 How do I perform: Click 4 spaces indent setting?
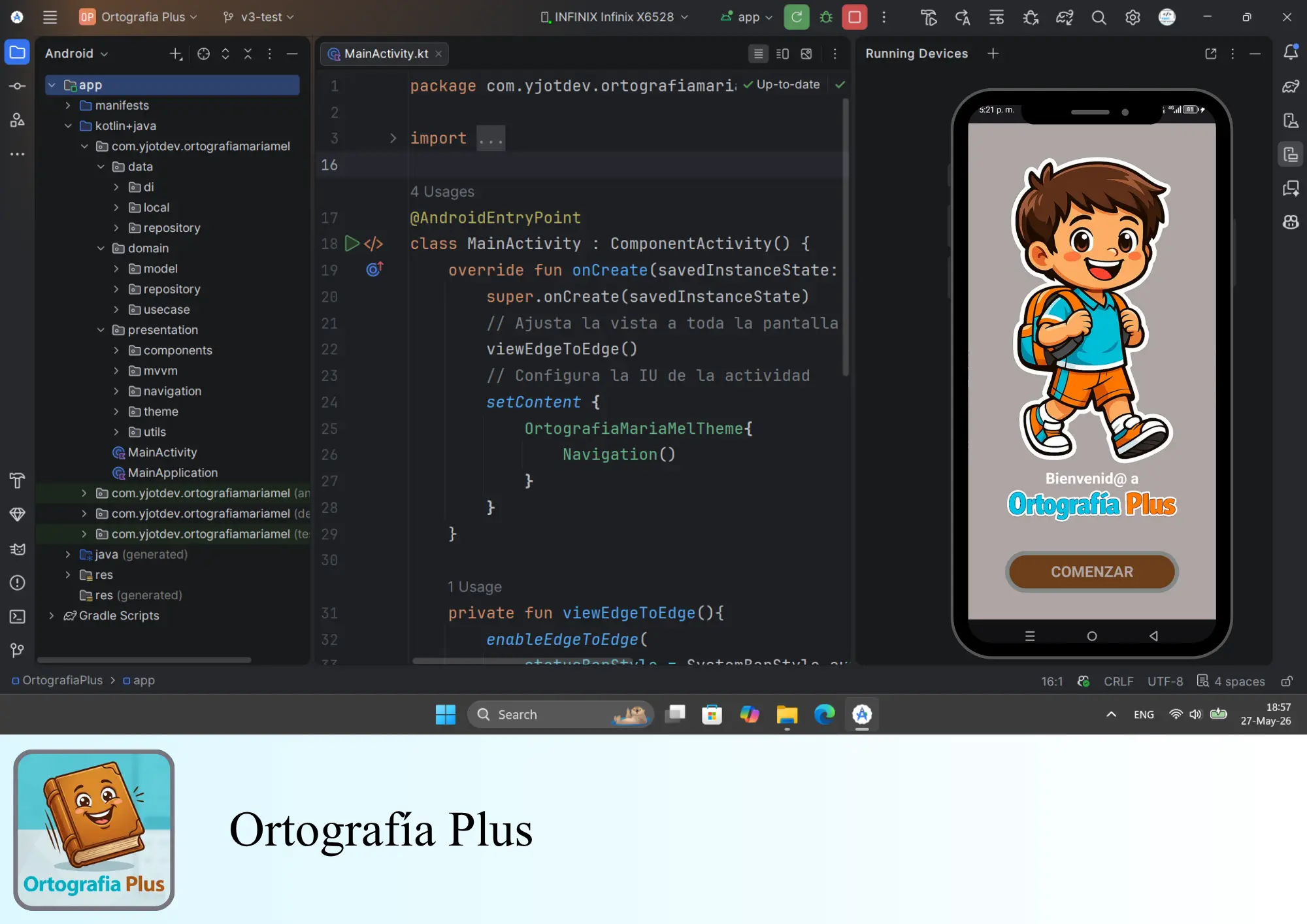(1231, 681)
